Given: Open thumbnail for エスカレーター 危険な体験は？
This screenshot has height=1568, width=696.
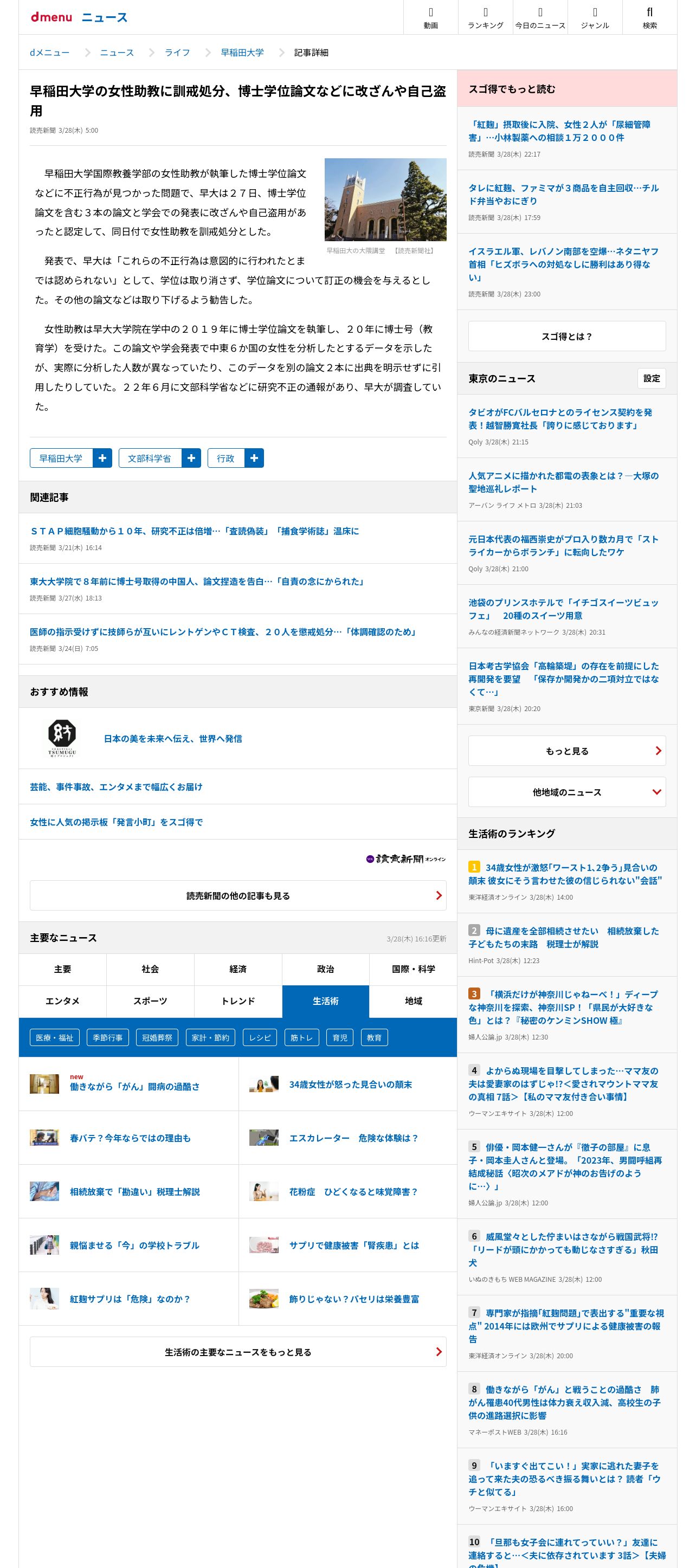Looking at the screenshot, I should pos(263,1138).
